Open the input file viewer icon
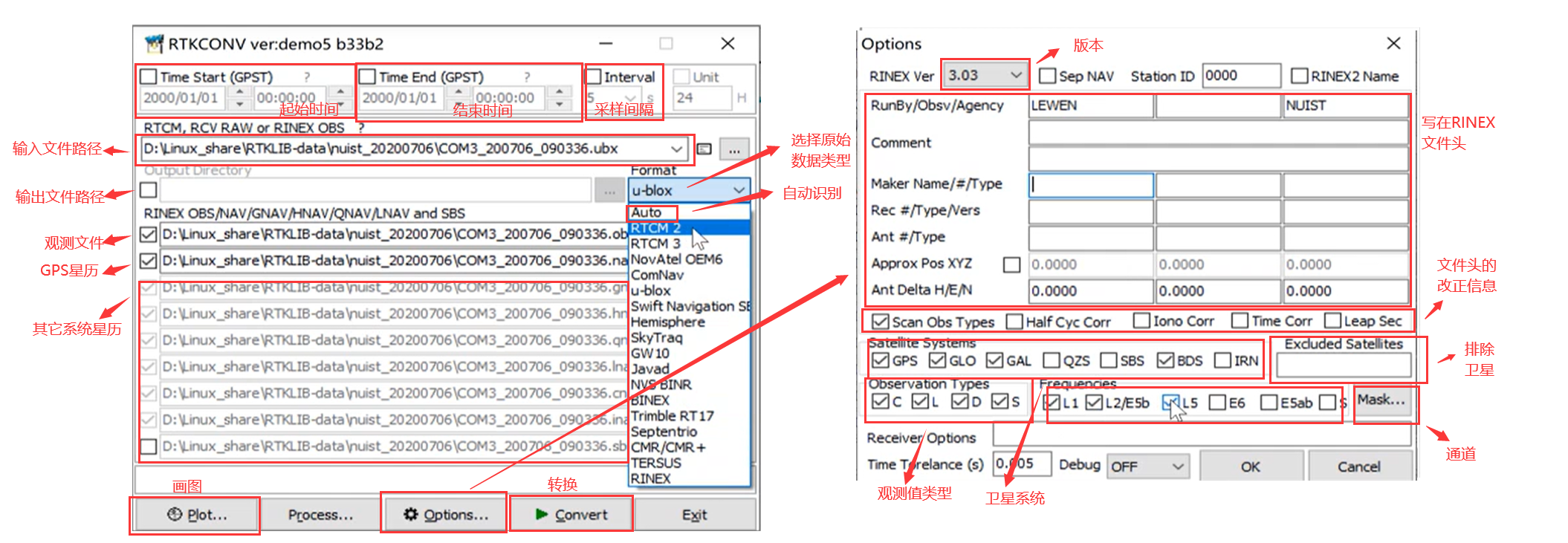Screen dimensions: 1568x543 coord(704,149)
